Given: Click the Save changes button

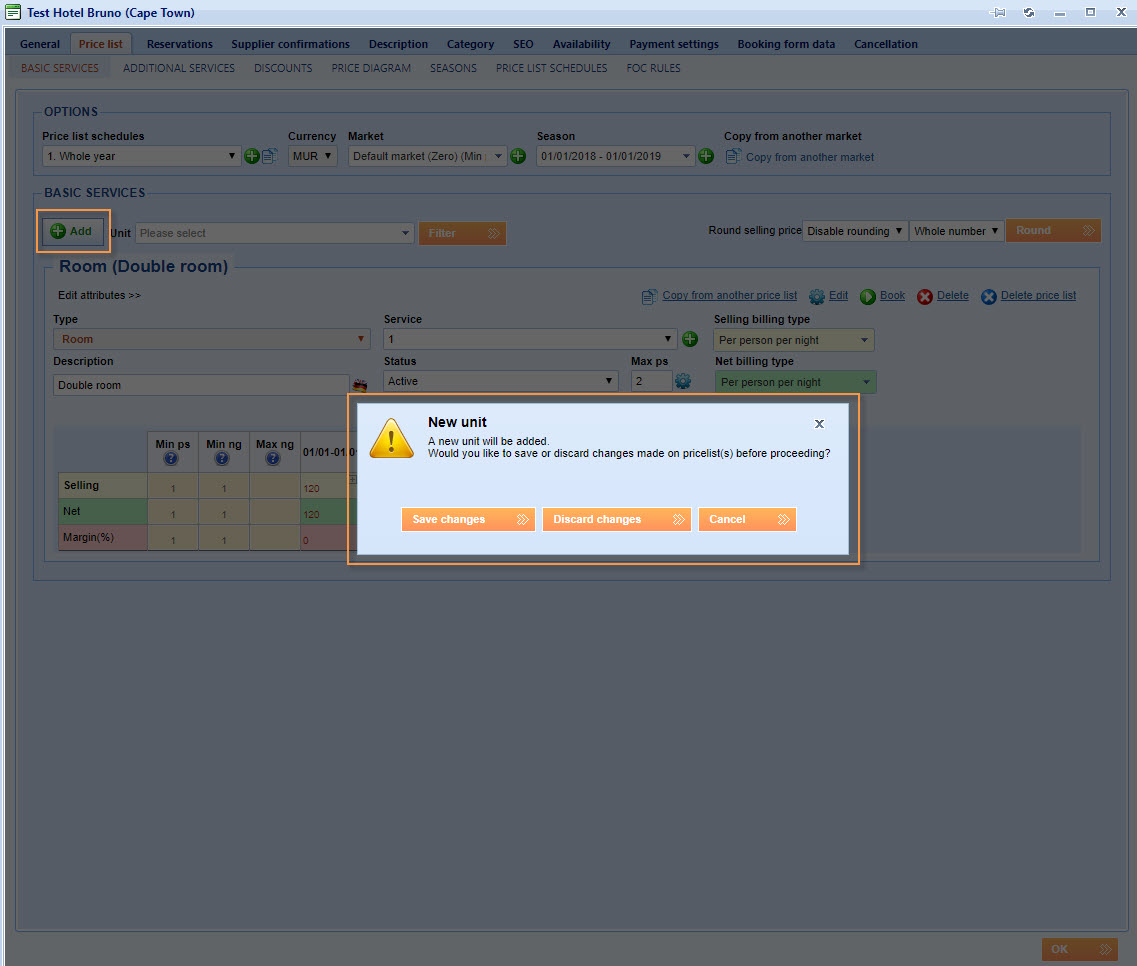Looking at the screenshot, I should click(x=468, y=519).
